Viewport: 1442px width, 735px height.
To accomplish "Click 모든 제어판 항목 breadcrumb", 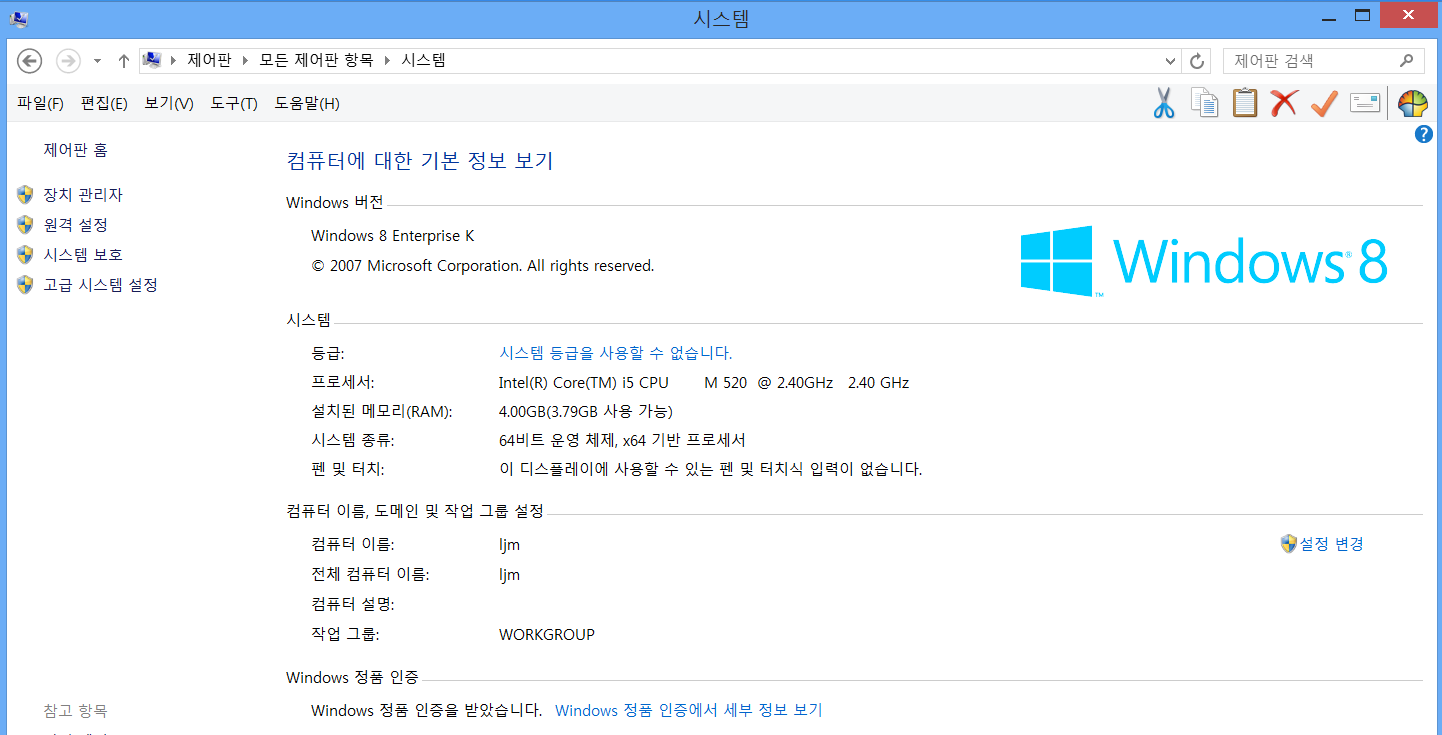I will click(x=316, y=60).
